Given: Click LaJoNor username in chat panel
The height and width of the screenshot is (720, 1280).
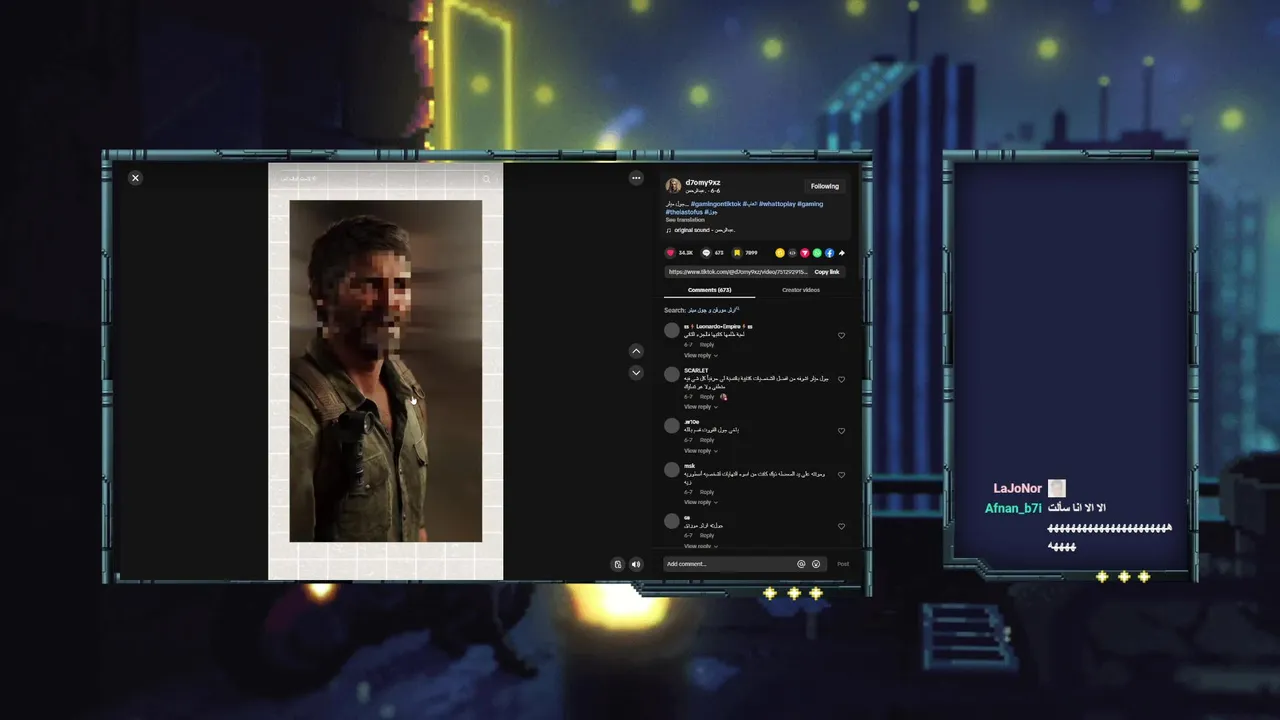Looking at the screenshot, I should [1017, 489].
